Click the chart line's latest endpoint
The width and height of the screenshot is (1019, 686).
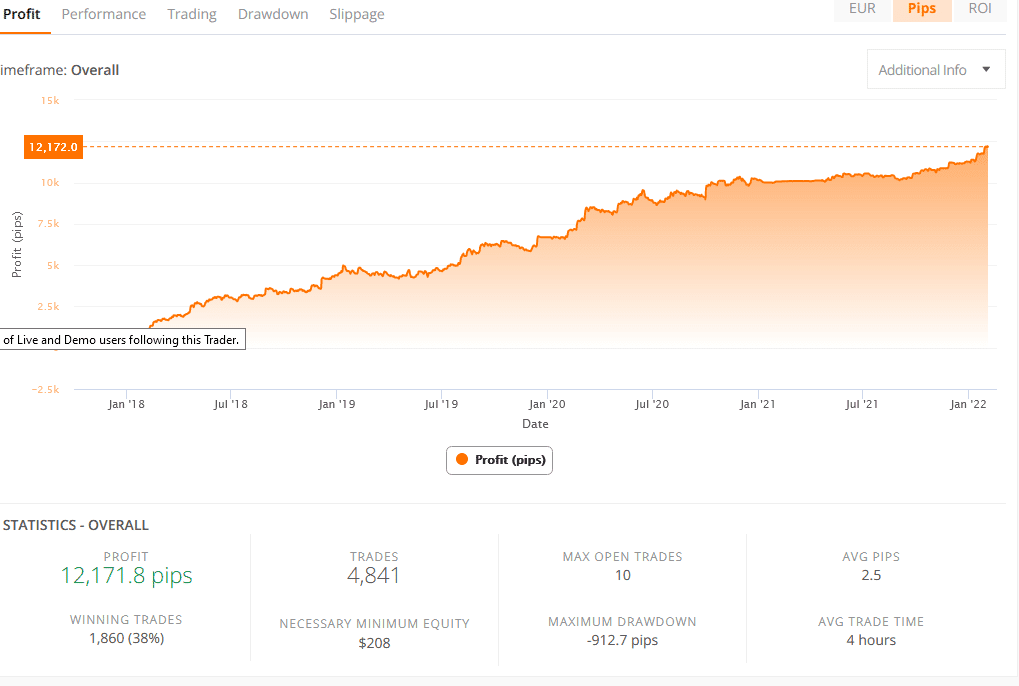coord(987,147)
